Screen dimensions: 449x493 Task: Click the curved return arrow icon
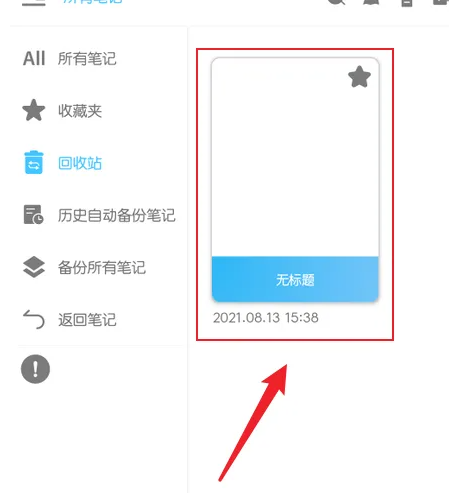(34, 319)
